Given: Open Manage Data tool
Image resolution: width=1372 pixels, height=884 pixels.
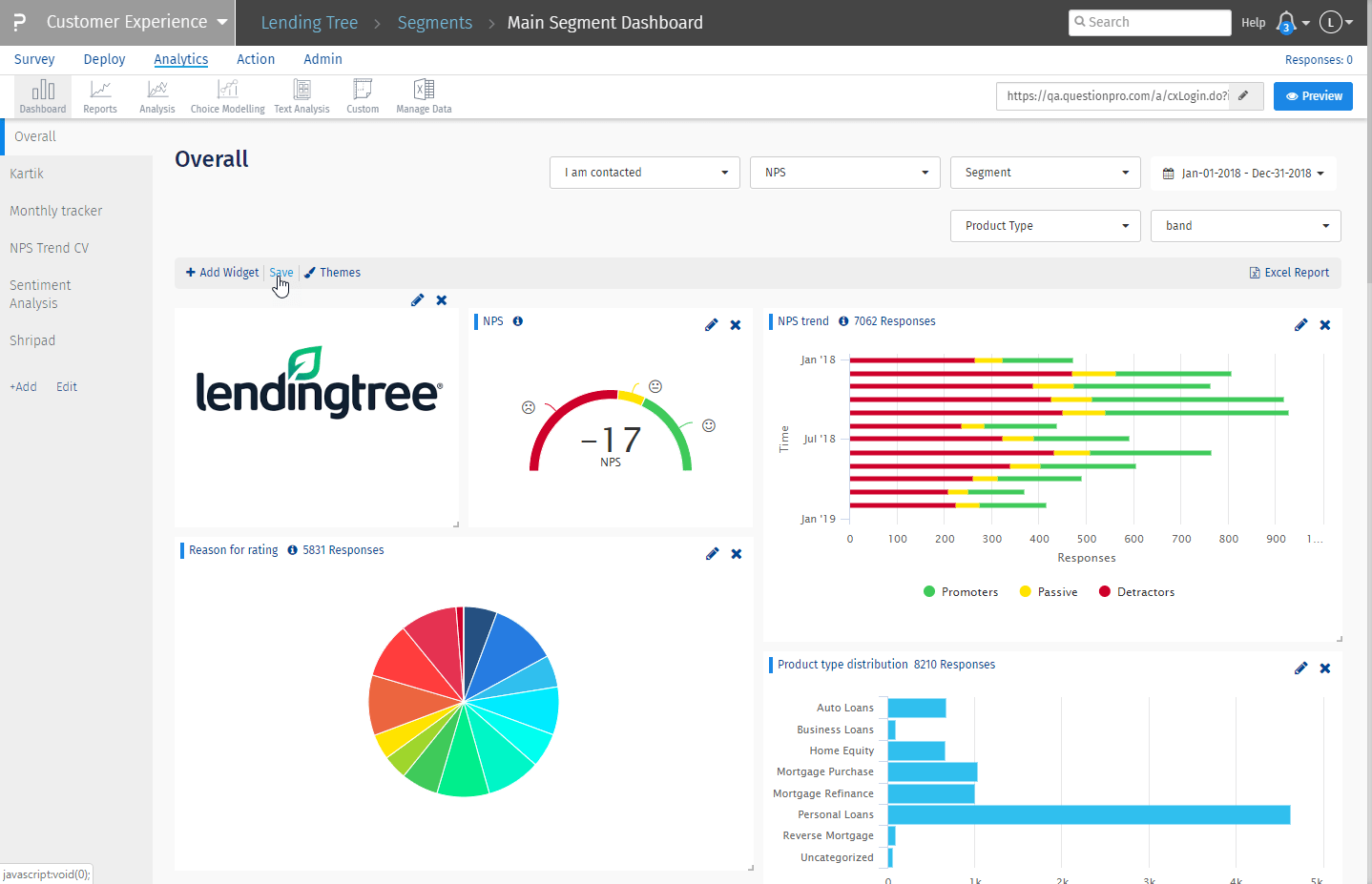Looking at the screenshot, I should [x=424, y=96].
